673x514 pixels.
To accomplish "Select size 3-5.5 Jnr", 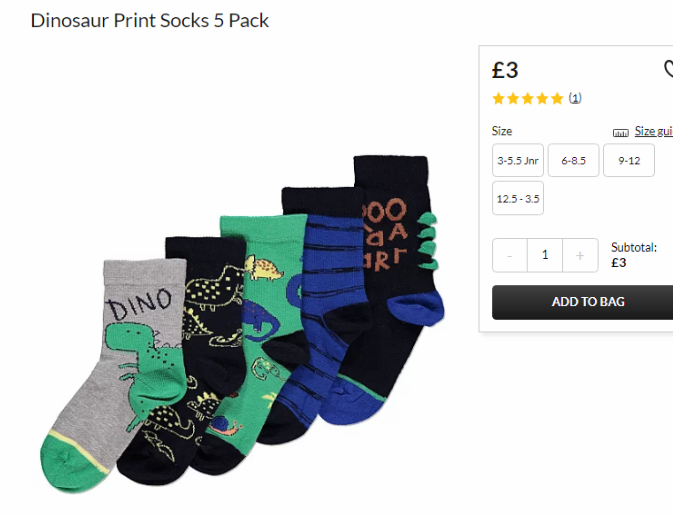I will (x=518, y=160).
